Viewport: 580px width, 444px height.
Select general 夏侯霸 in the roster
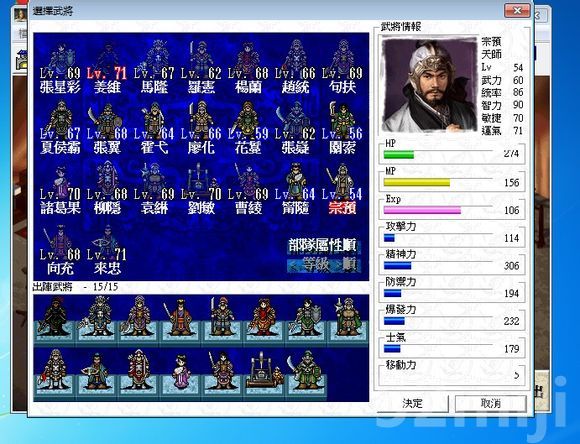[60, 128]
